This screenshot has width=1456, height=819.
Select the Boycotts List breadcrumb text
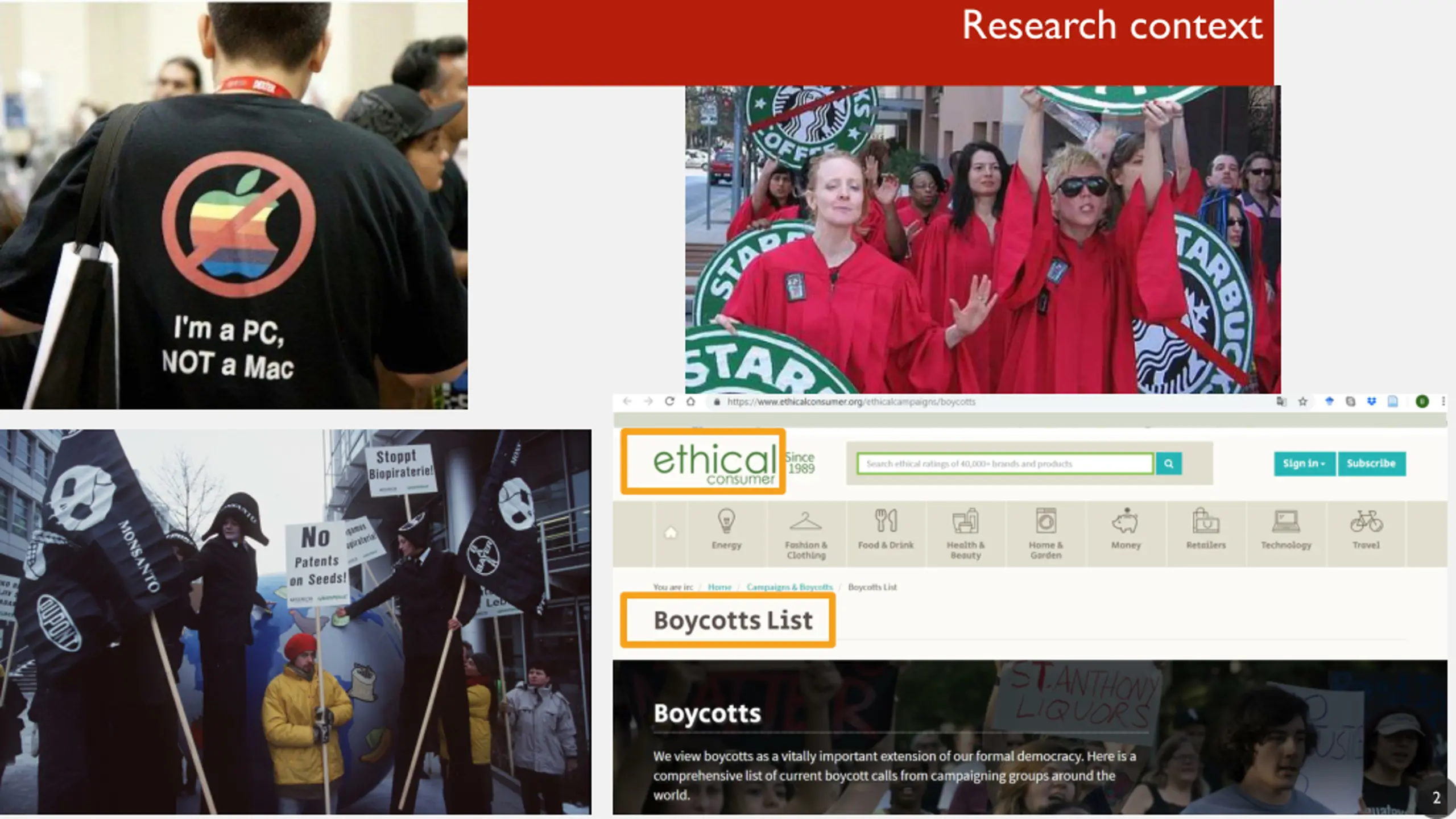click(x=872, y=587)
